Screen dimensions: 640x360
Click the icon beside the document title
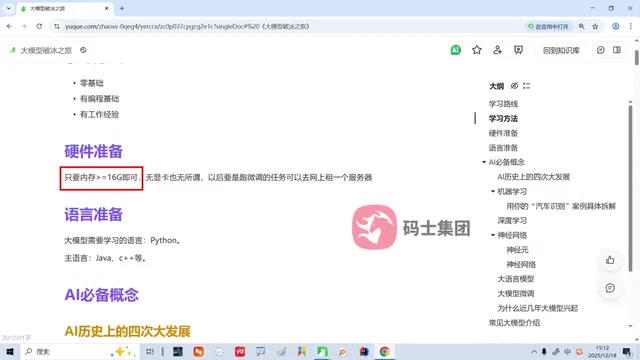[83, 50]
